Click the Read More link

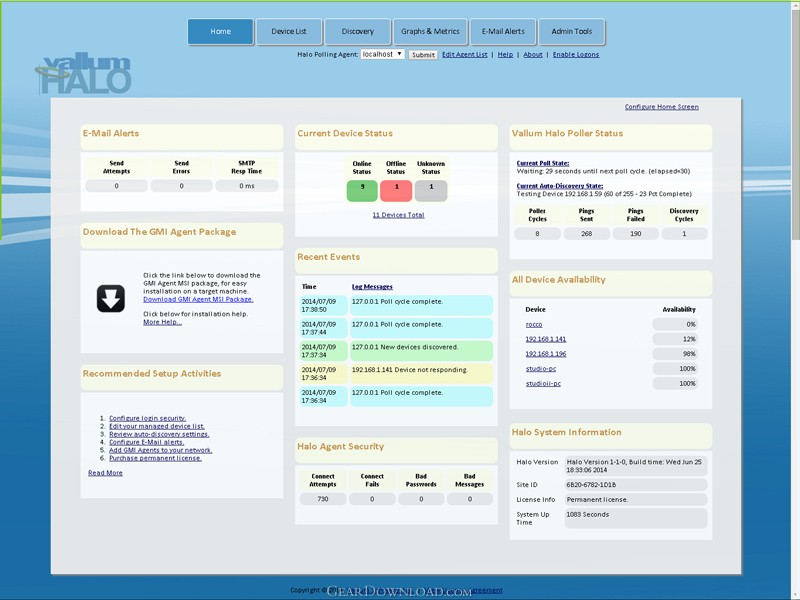point(105,473)
